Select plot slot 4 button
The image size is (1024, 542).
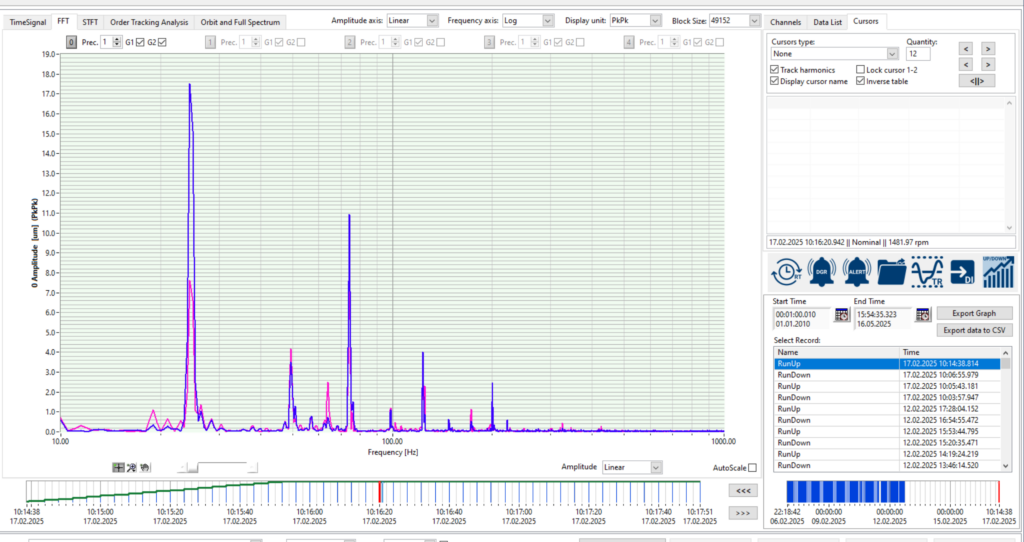629,42
